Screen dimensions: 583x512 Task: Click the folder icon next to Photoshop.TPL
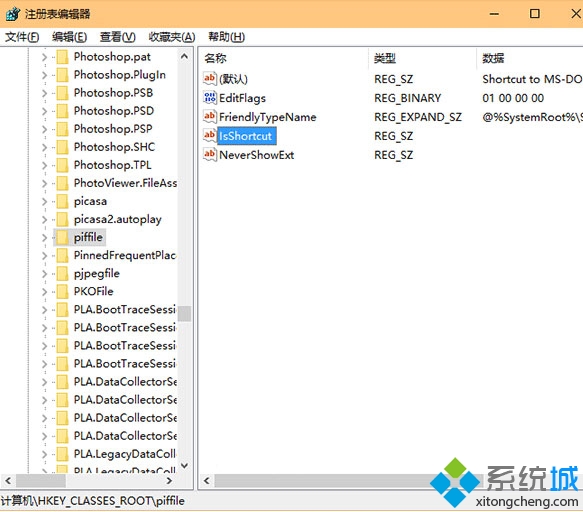tap(62, 165)
